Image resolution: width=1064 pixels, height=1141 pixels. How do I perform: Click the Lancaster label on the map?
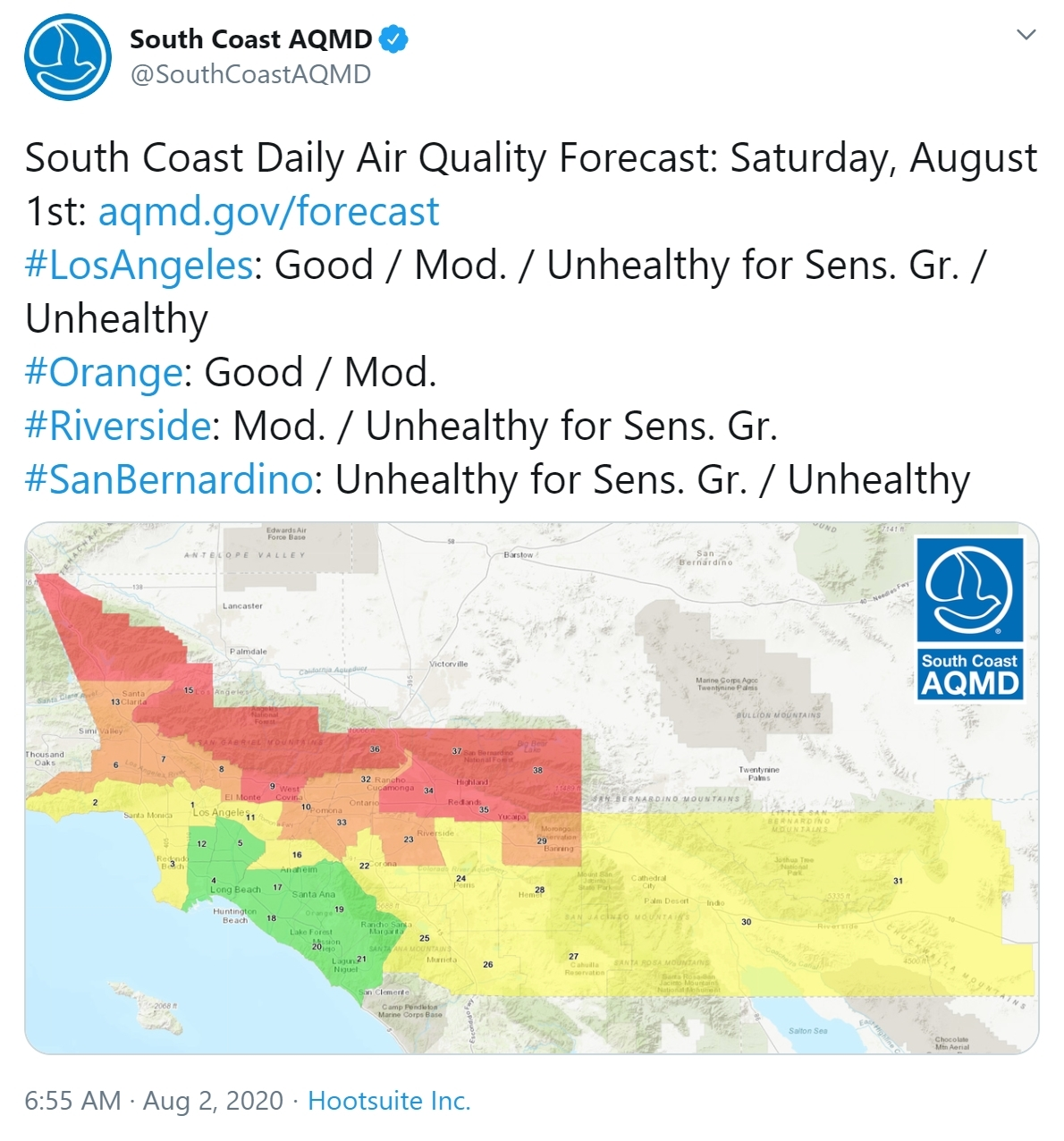[x=242, y=606]
